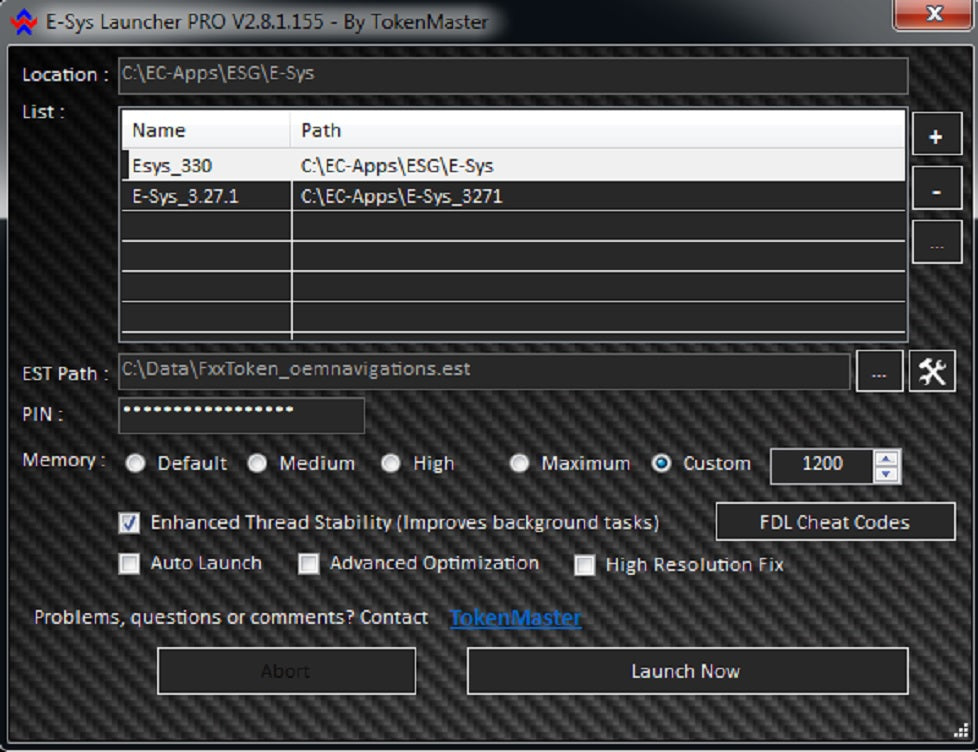Enable Auto Launch
978x752 pixels.
coord(128,564)
